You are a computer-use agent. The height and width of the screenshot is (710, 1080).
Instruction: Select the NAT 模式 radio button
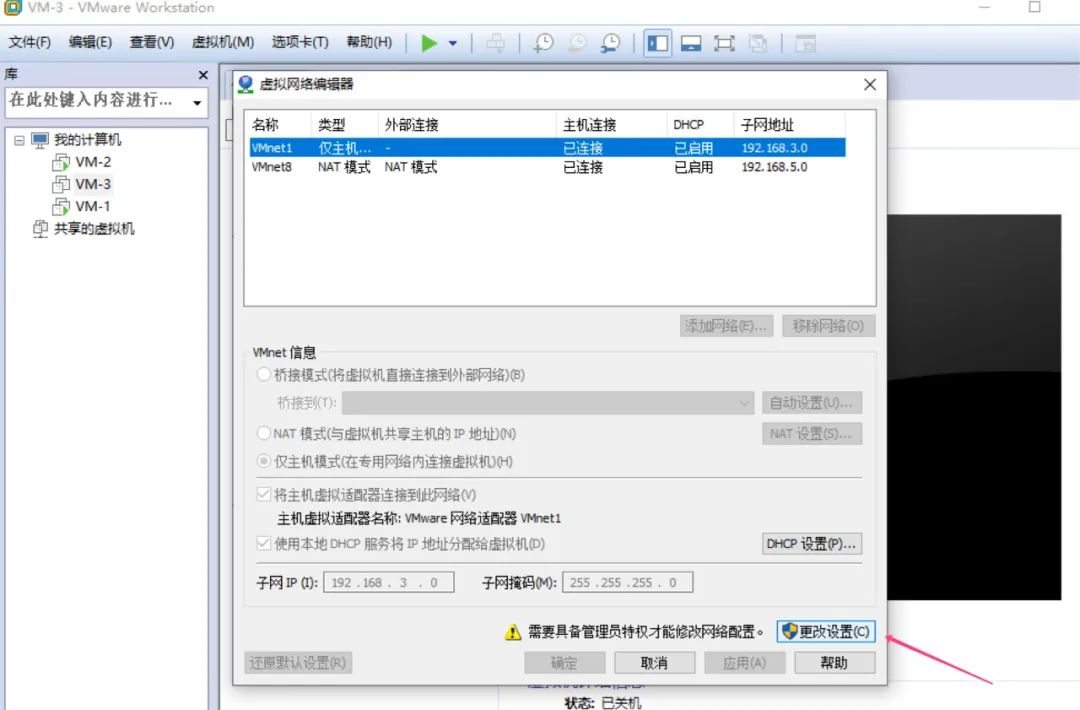pyautogui.click(x=263, y=433)
